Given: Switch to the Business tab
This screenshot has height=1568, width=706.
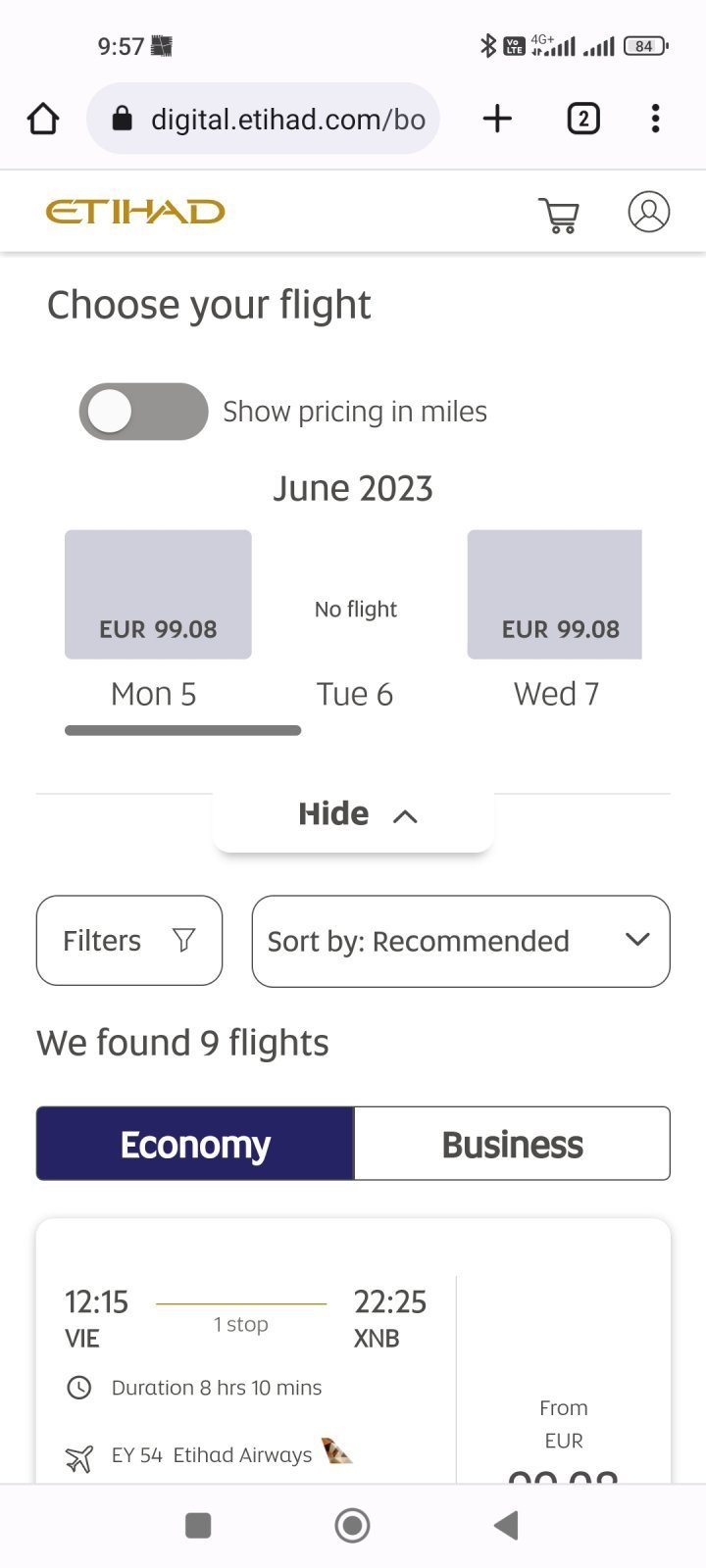Looking at the screenshot, I should pos(512,1144).
